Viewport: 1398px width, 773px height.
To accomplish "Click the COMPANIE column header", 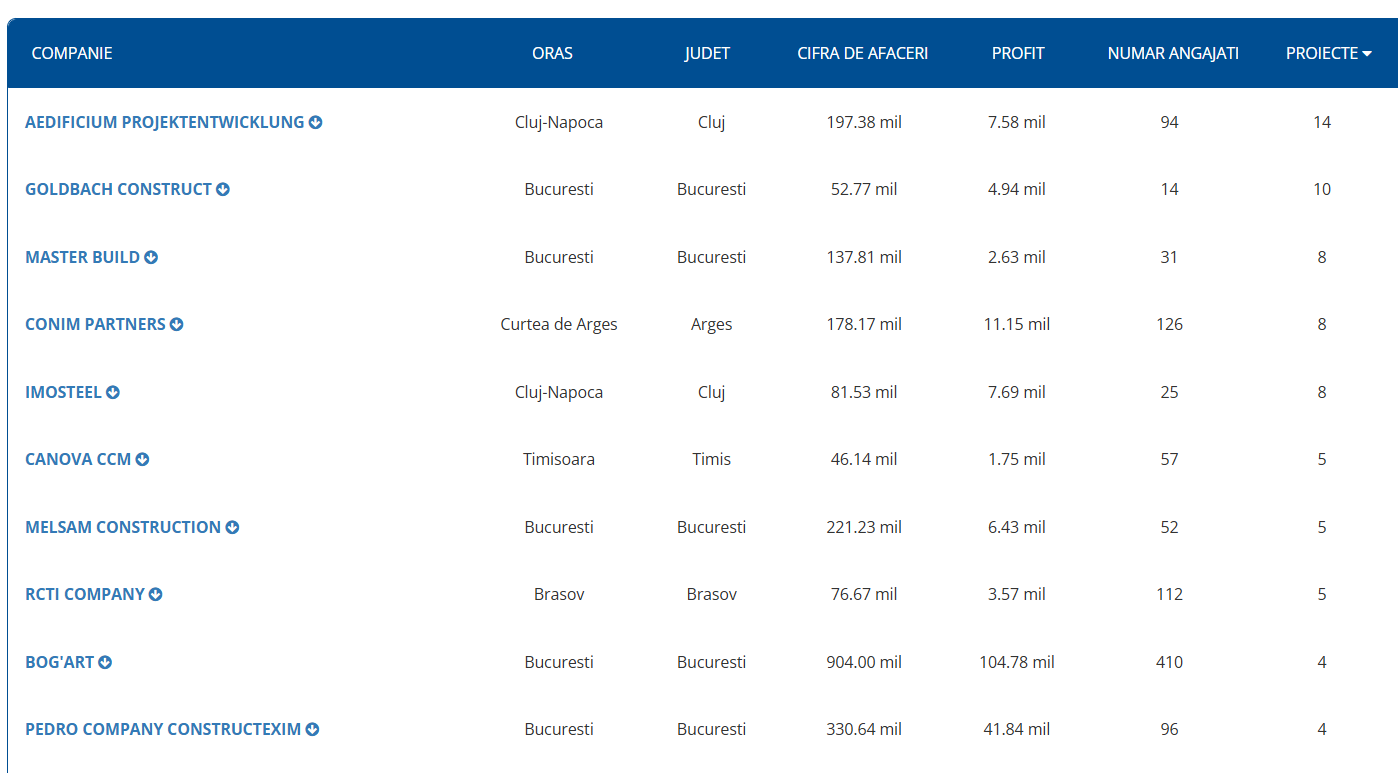I will click(72, 53).
